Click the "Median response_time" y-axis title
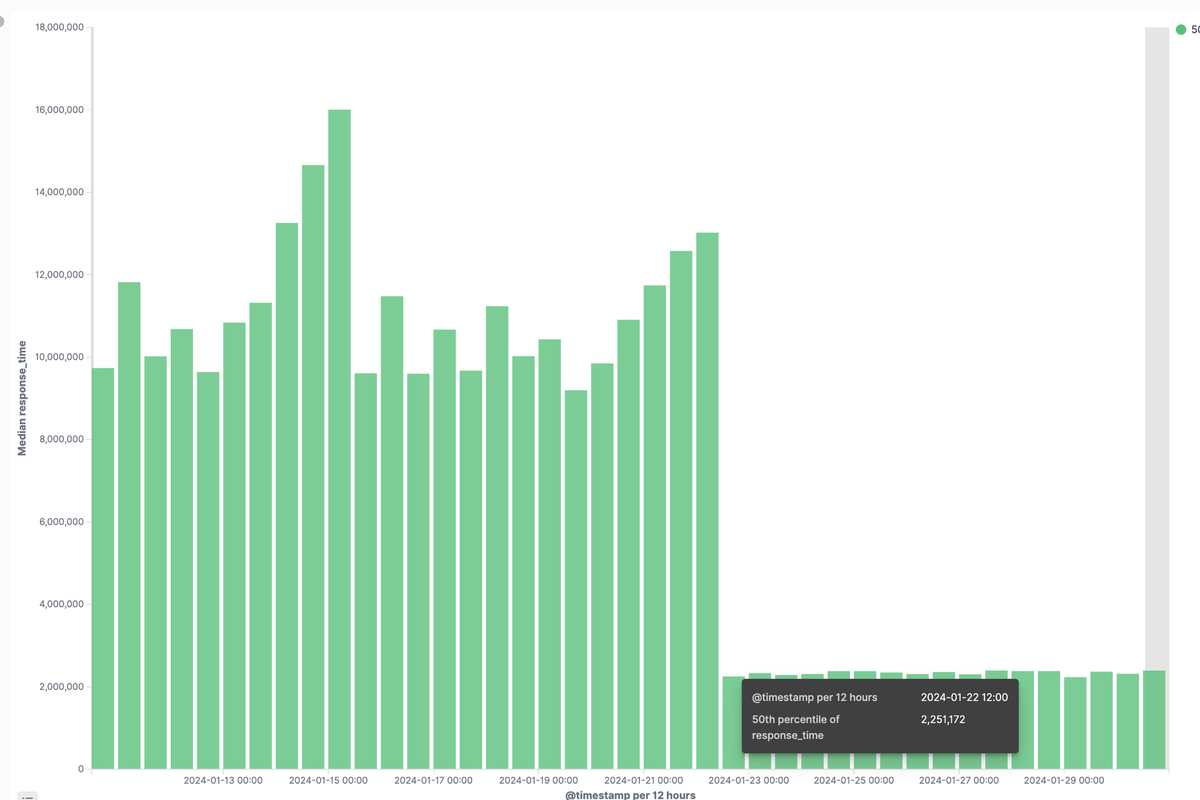Image resolution: width=1200 pixels, height=800 pixels. (x=22, y=398)
